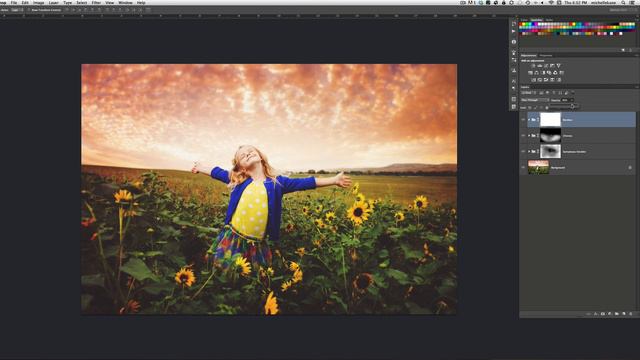640x360 pixels.
Task: Toggle lock all for layer
Action: coord(547,108)
